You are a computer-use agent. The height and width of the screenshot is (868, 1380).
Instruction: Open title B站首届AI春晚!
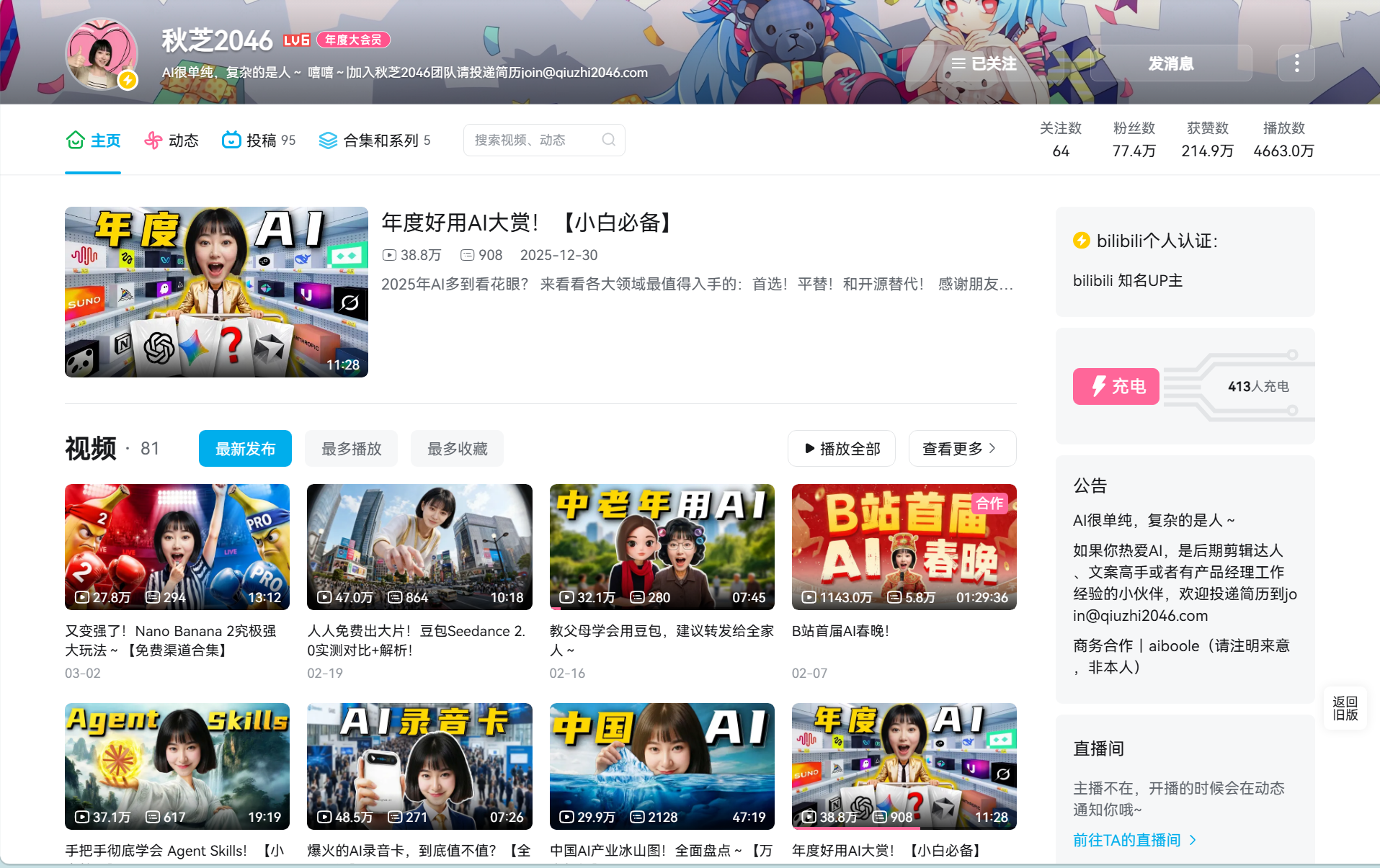(x=840, y=631)
